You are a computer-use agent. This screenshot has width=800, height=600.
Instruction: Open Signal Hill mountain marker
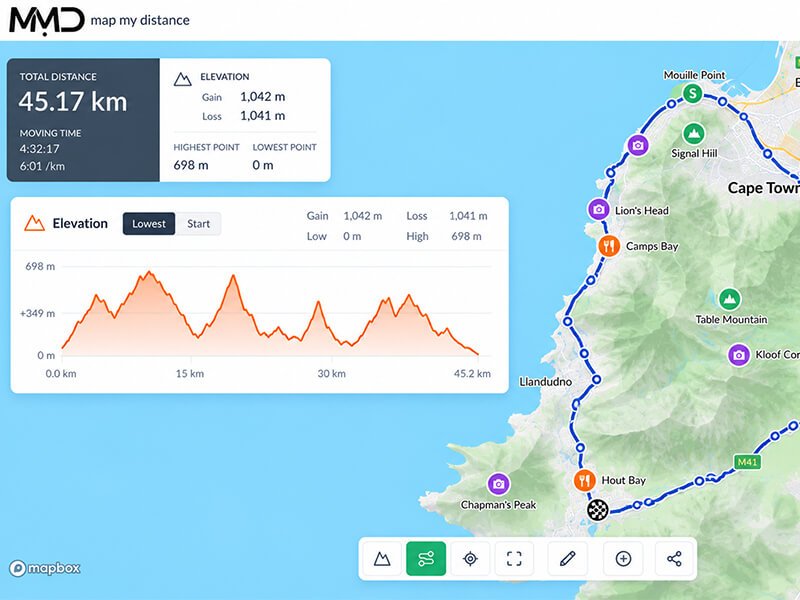pyautogui.click(x=693, y=134)
